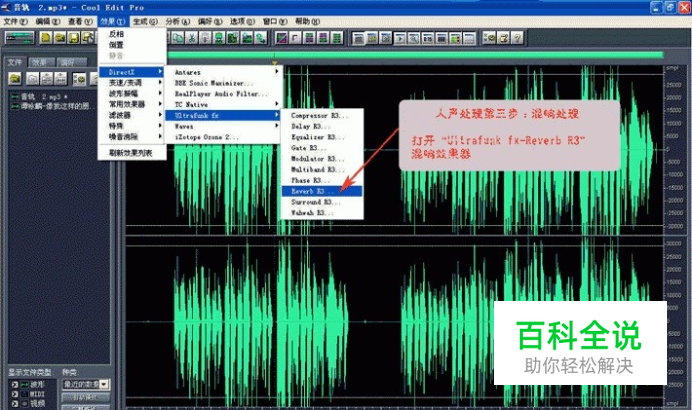Select Surround R3 menu entry
Image resolution: width=692 pixels, height=410 pixels.
coord(322,202)
